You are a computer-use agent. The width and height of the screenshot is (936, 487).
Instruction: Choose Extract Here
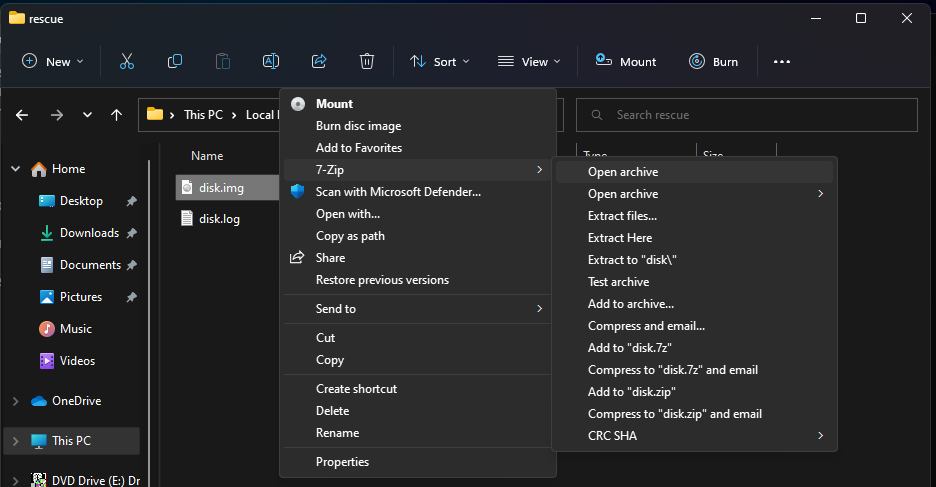(694, 238)
